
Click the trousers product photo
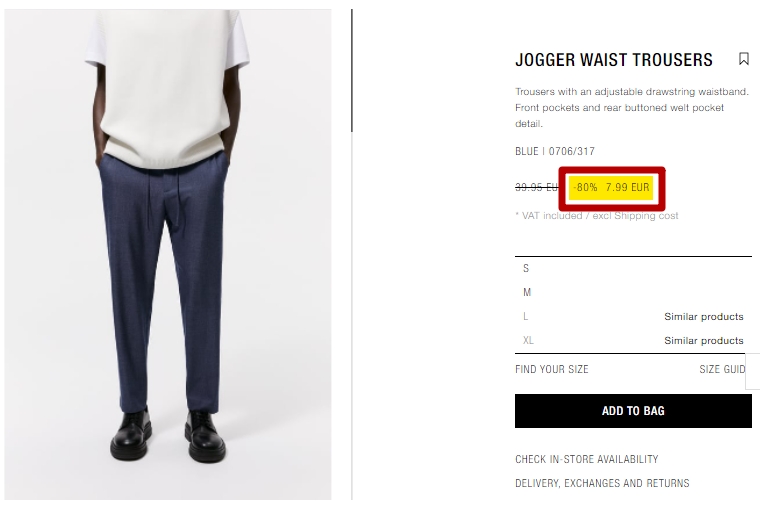pyautogui.click(x=168, y=254)
